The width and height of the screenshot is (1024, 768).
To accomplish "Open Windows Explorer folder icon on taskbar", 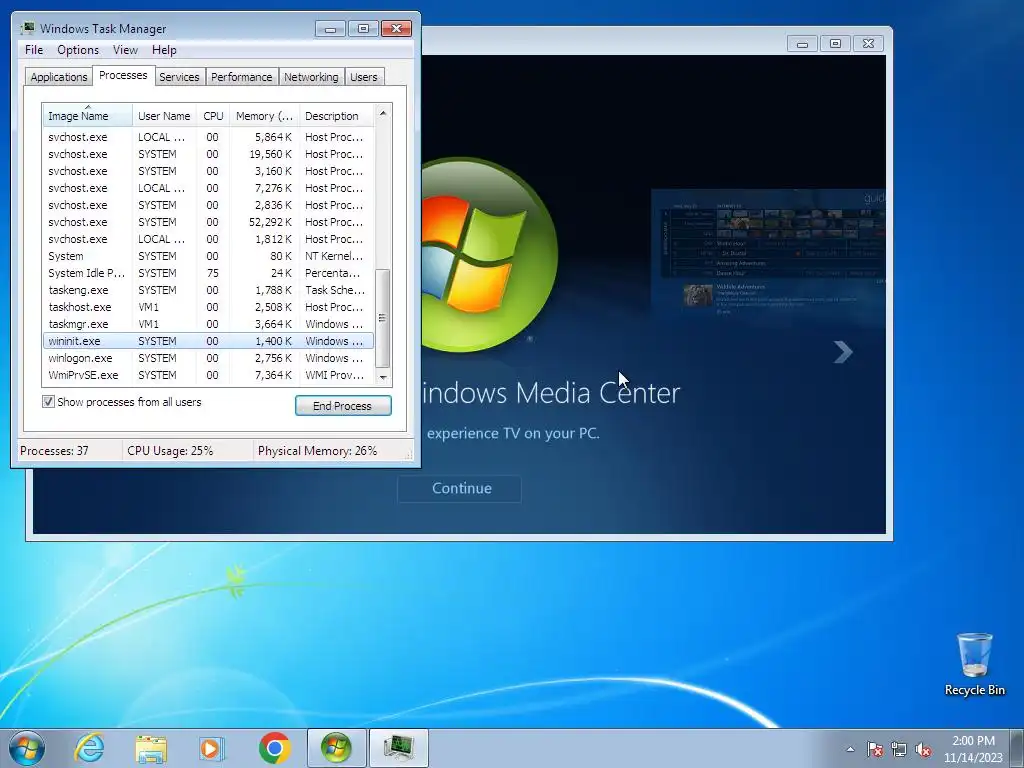I will 151,749.
